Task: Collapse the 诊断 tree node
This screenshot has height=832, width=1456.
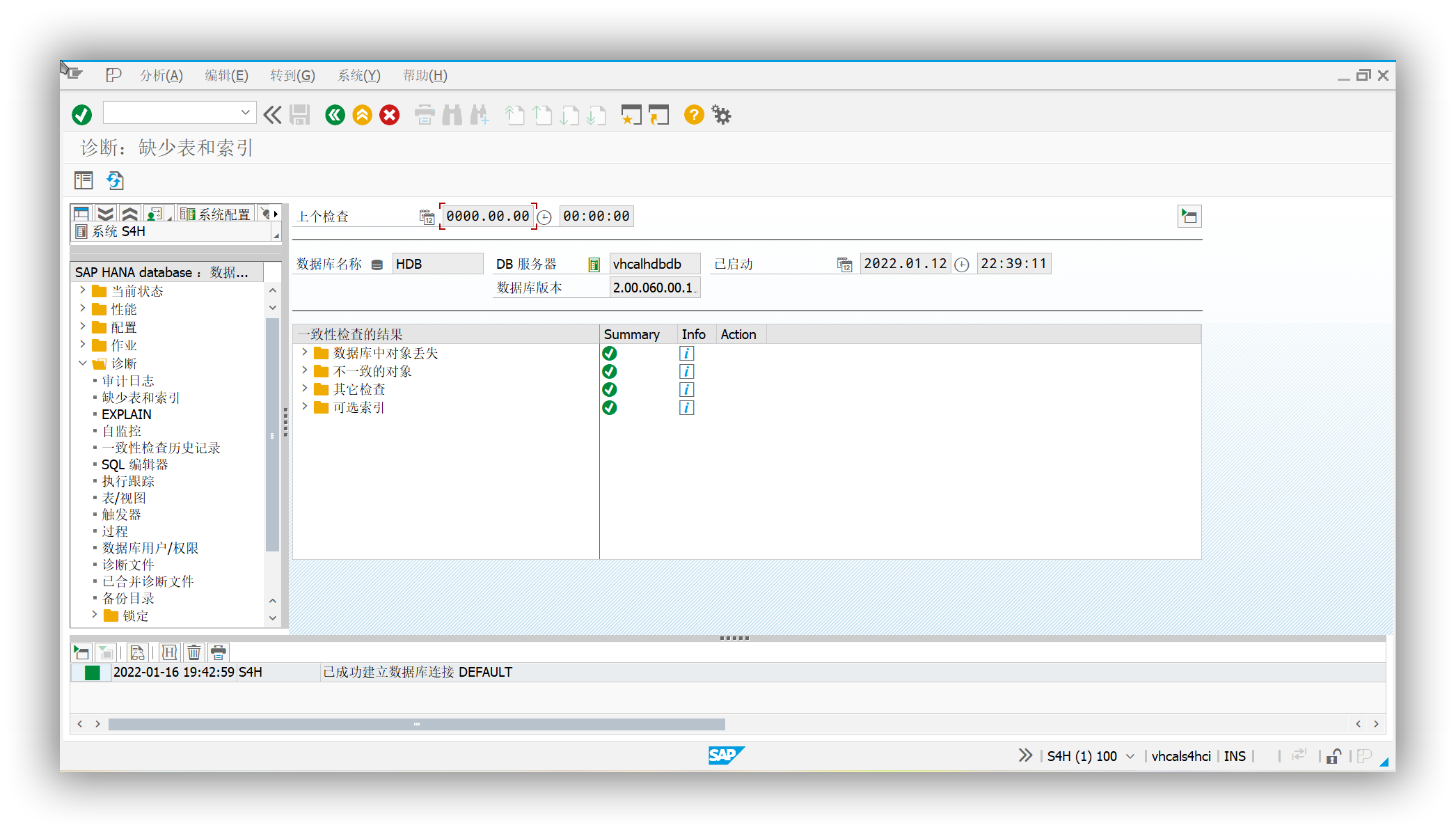Action: pyautogui.click(x=83, y=363)
